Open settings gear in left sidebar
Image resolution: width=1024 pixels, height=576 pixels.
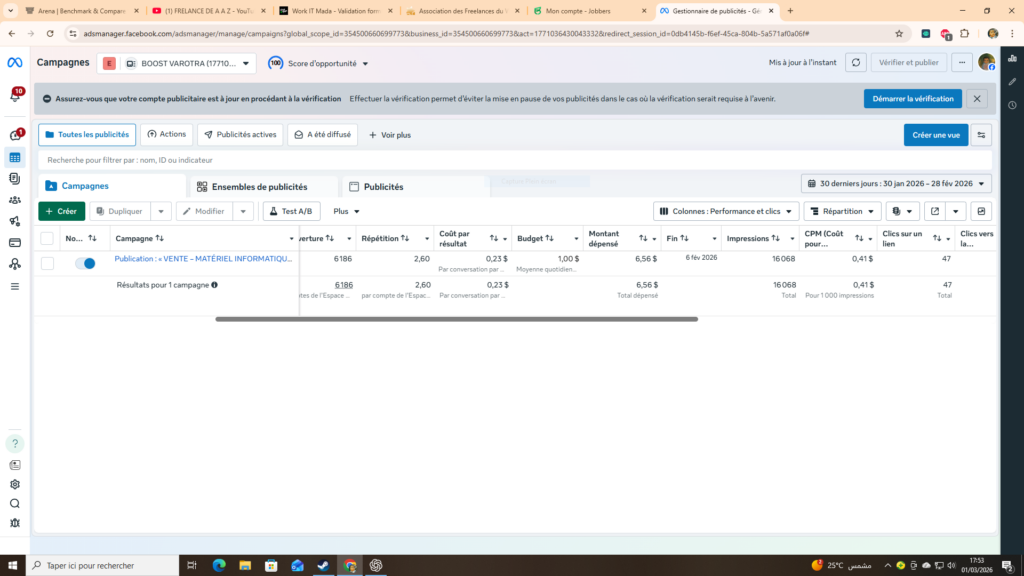click(x=15, y=485)
